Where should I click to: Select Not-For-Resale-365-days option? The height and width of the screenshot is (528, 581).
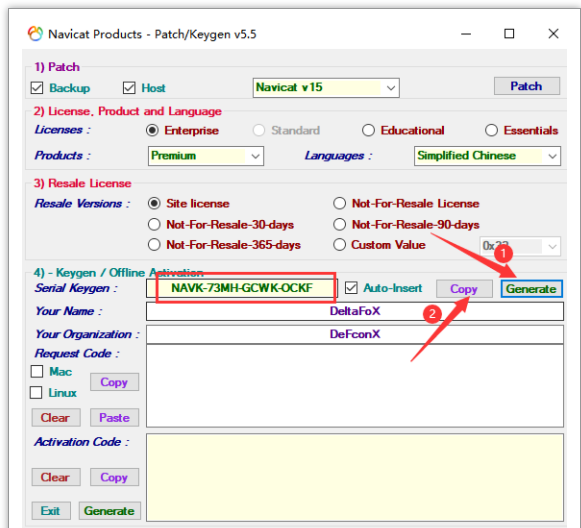click(154, 245)
